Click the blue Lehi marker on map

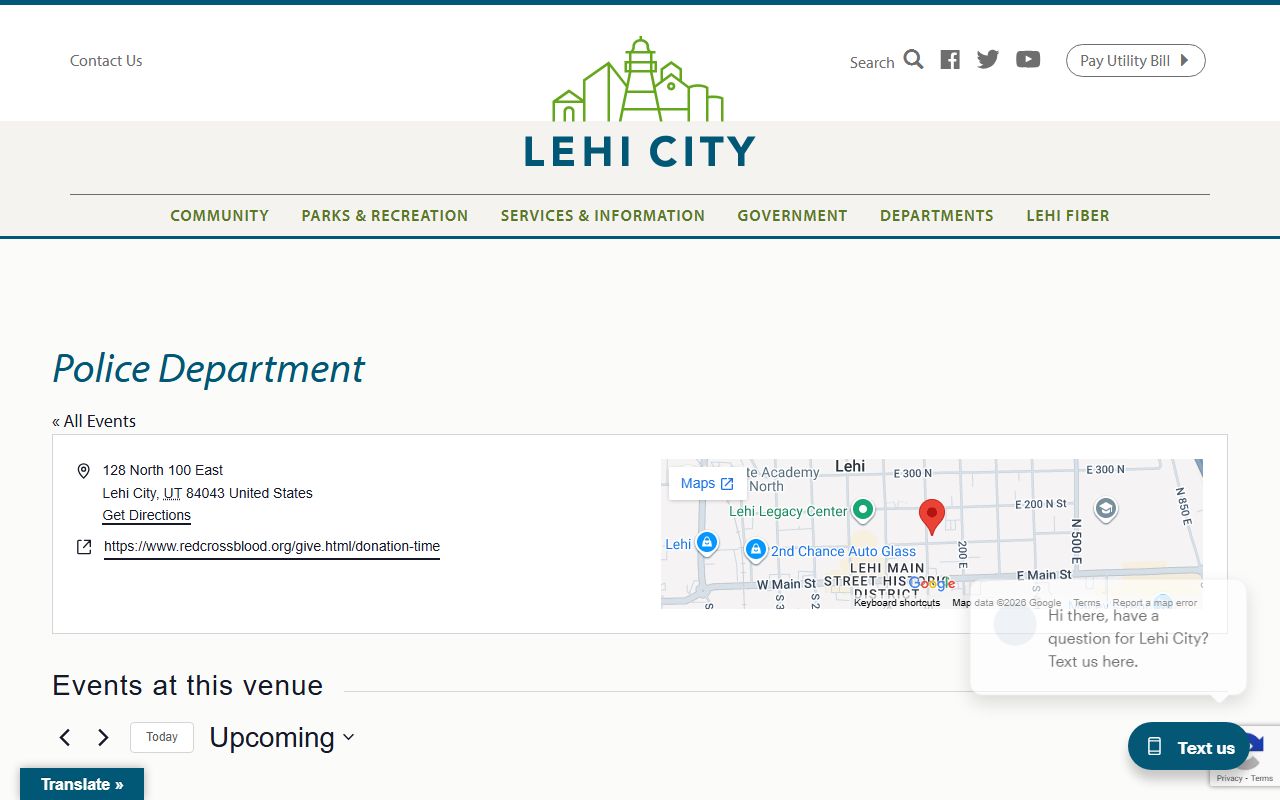(707, 543)
